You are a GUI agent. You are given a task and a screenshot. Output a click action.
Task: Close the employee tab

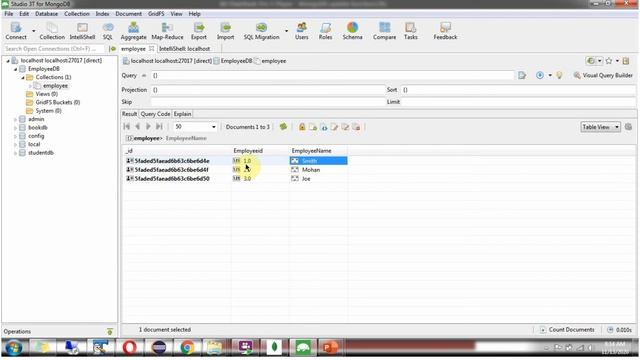click(x=151, y=49)
